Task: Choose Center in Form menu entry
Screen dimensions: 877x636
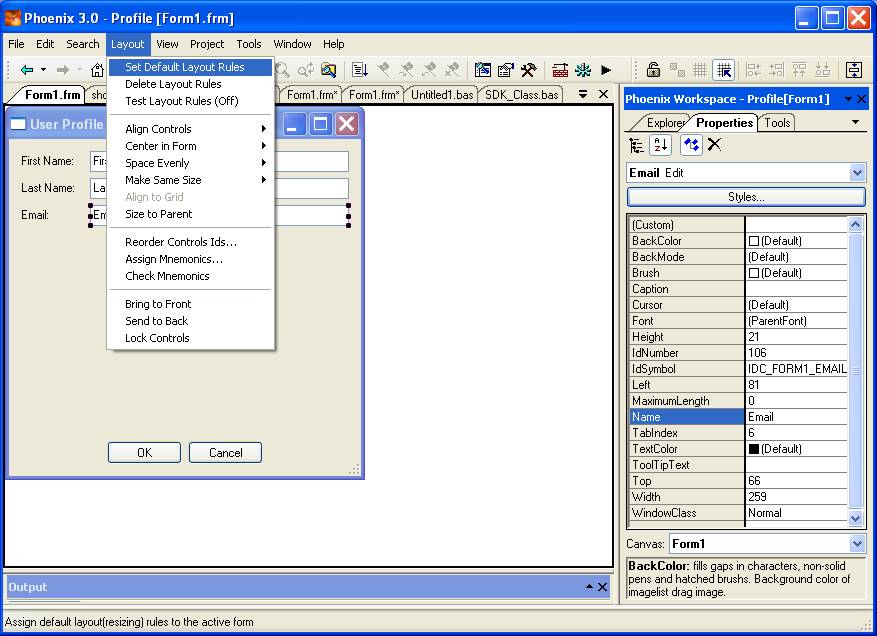Action: click(x=190, y=146)
